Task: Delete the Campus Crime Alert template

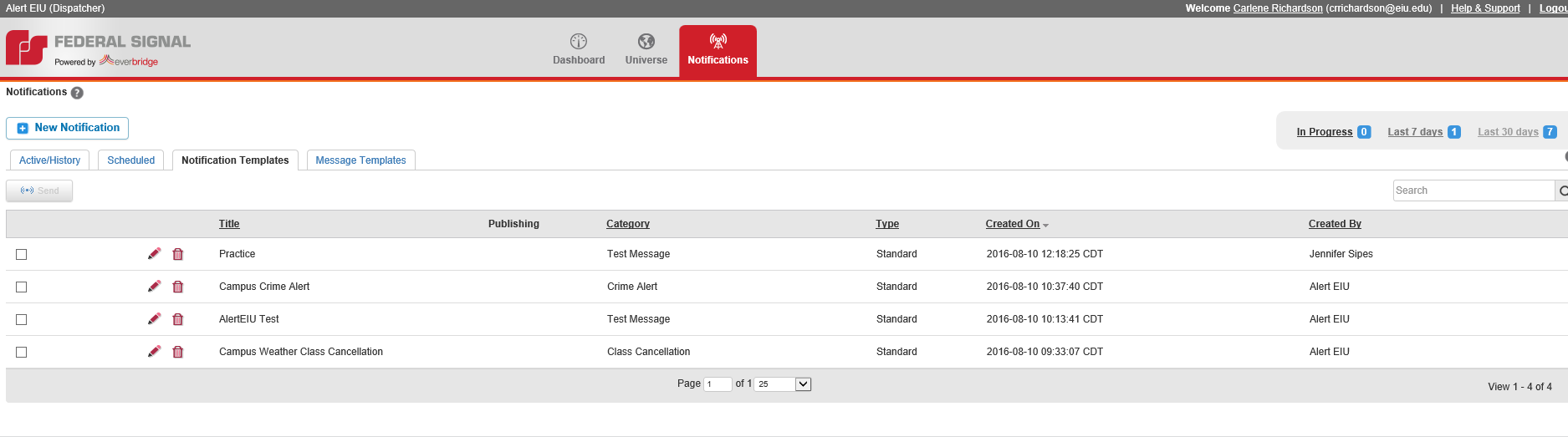Action: click(x=177, y=287)
